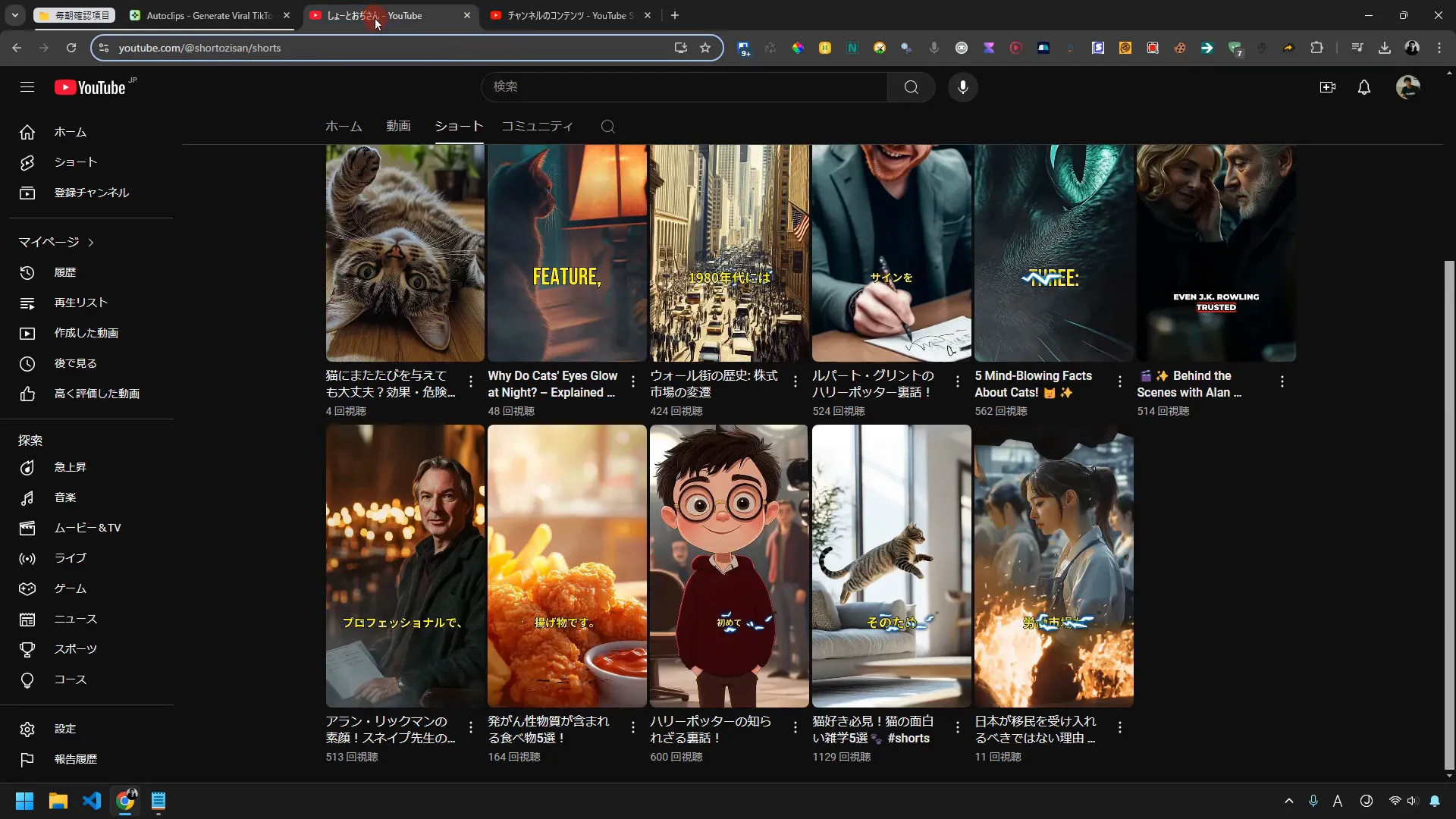Screen dimensions: 1456x819
Task: Go to ホーム in the sidebar
Action: (91, 132)
